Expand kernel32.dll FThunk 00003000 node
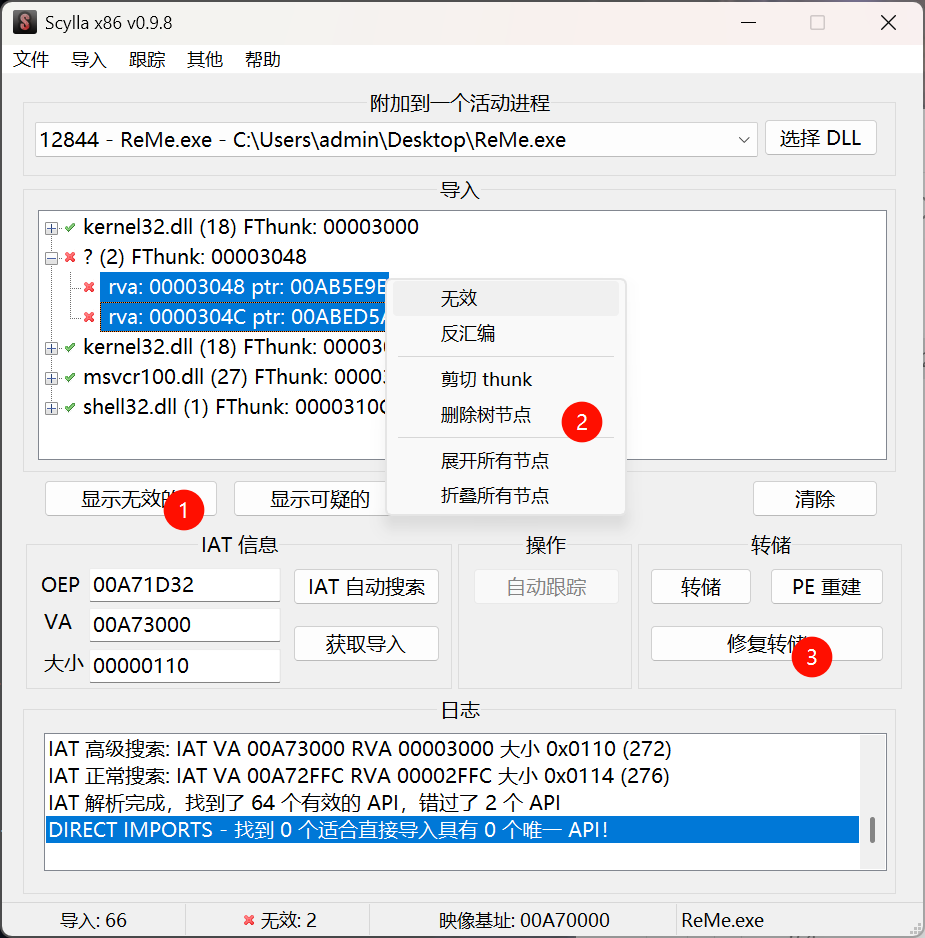This screenshot has width=925, height=938. point(51,229)
